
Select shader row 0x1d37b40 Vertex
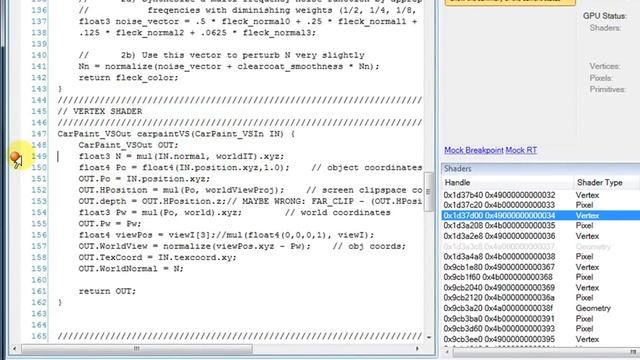(540, 195)
